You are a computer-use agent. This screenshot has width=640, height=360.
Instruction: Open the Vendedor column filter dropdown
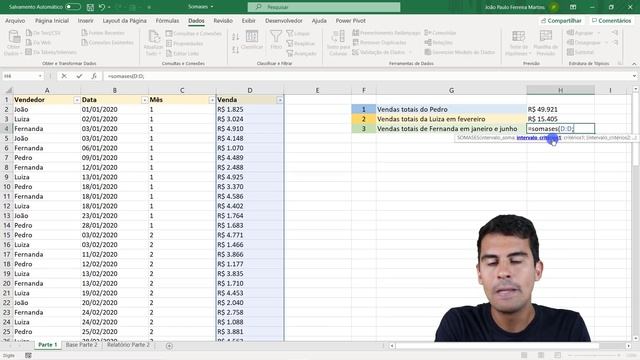coord(77,100)
